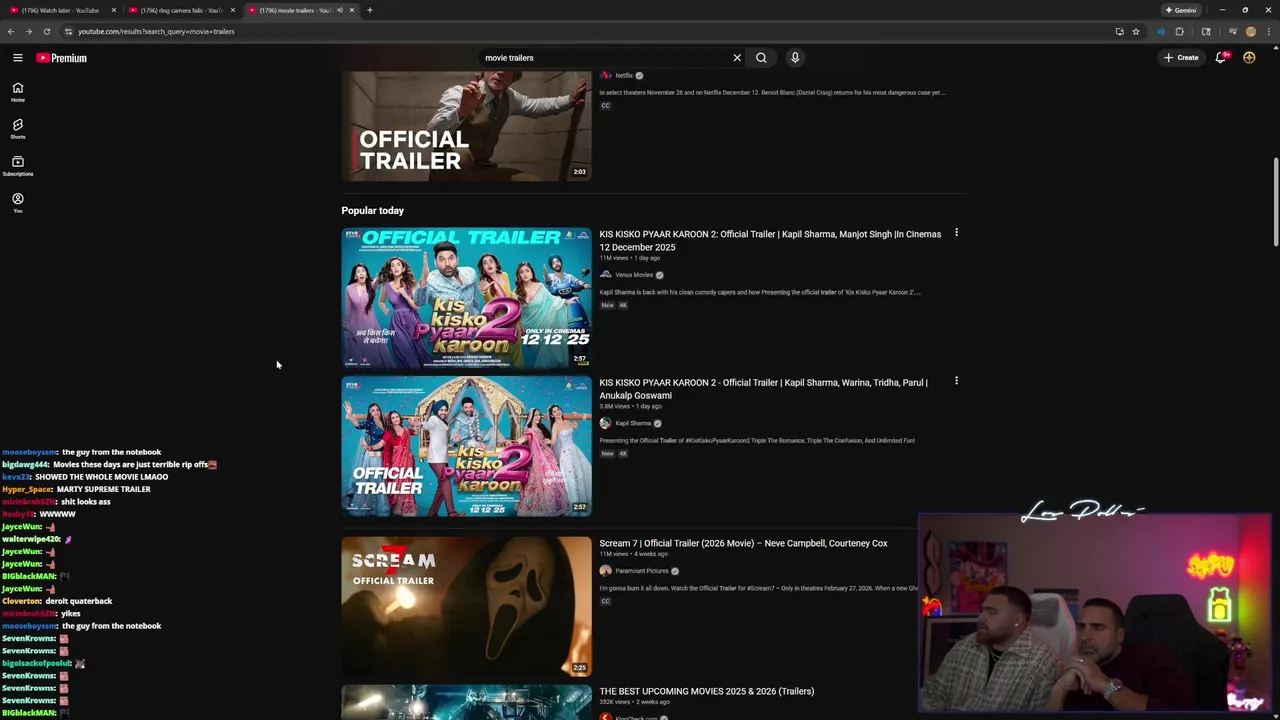Viewport: 1280px width, 720px height.
Task: View site information icon in address bar
Action: (68, 31)
